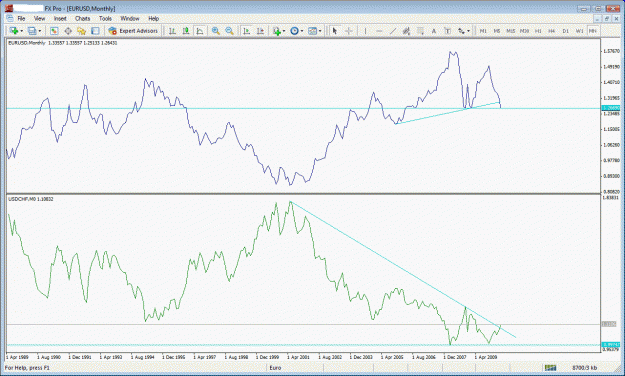Screen dimensions: 625x376
Task: Set timeframe to M5
Action: (497, 31)
